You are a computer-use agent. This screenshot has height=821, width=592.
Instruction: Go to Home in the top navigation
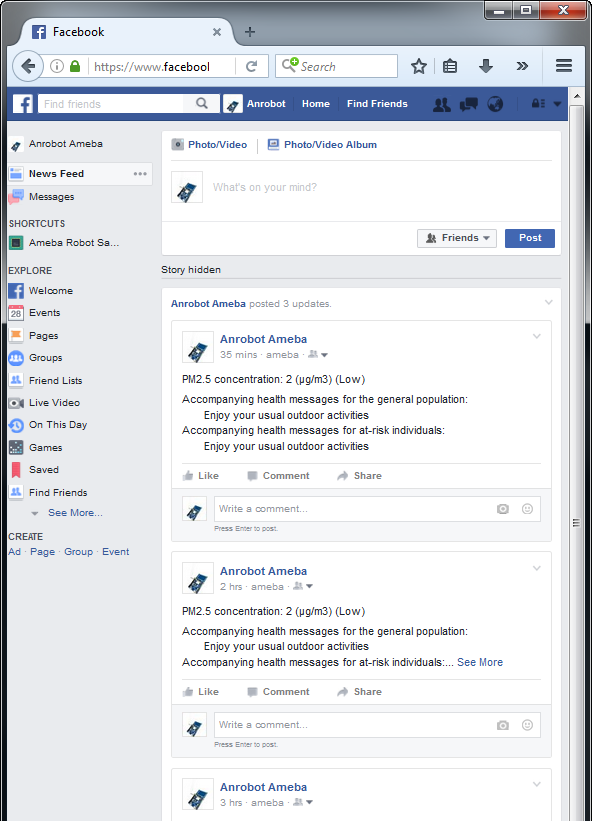coord(316,104)
